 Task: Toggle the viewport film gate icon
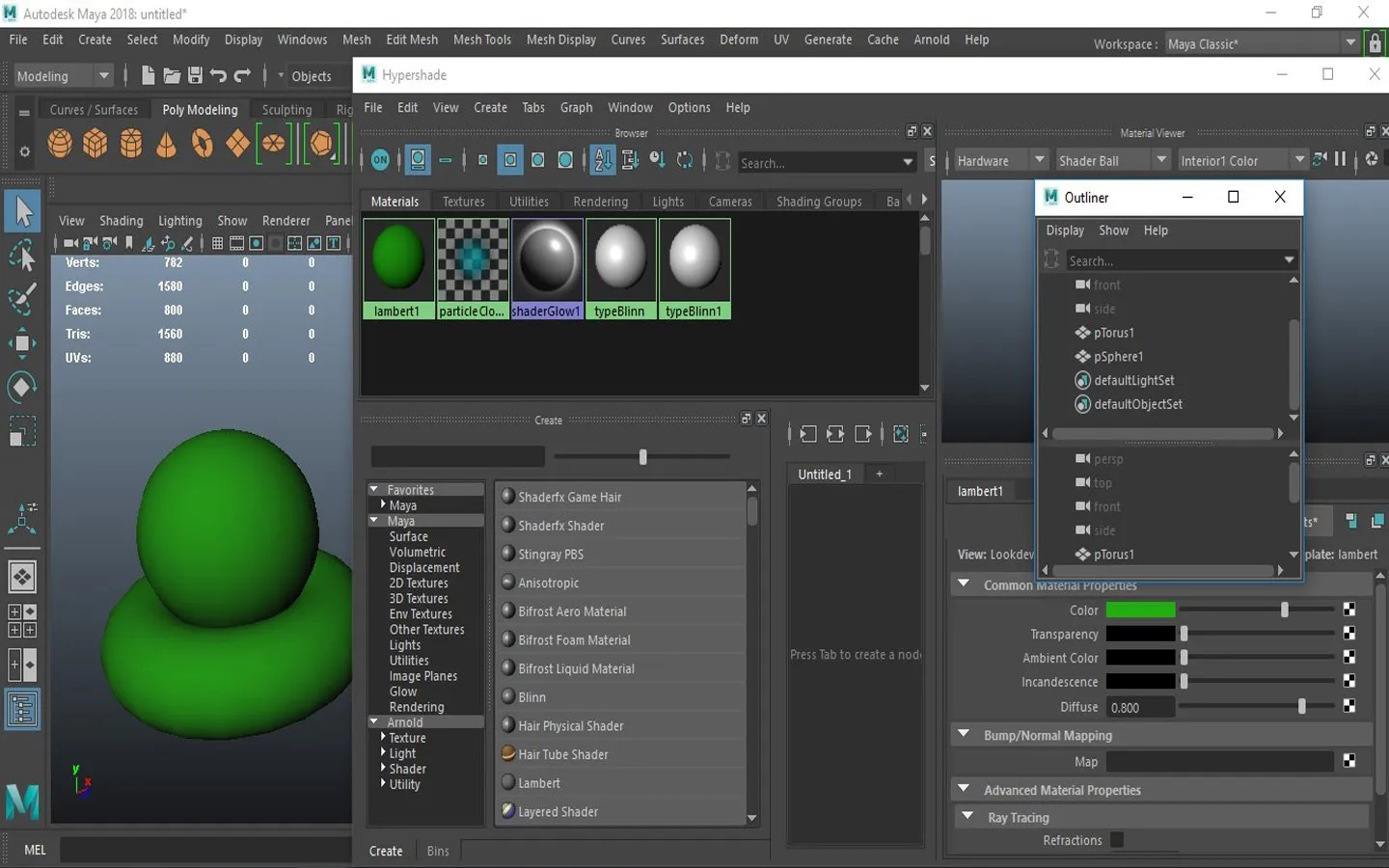[236, 243]
